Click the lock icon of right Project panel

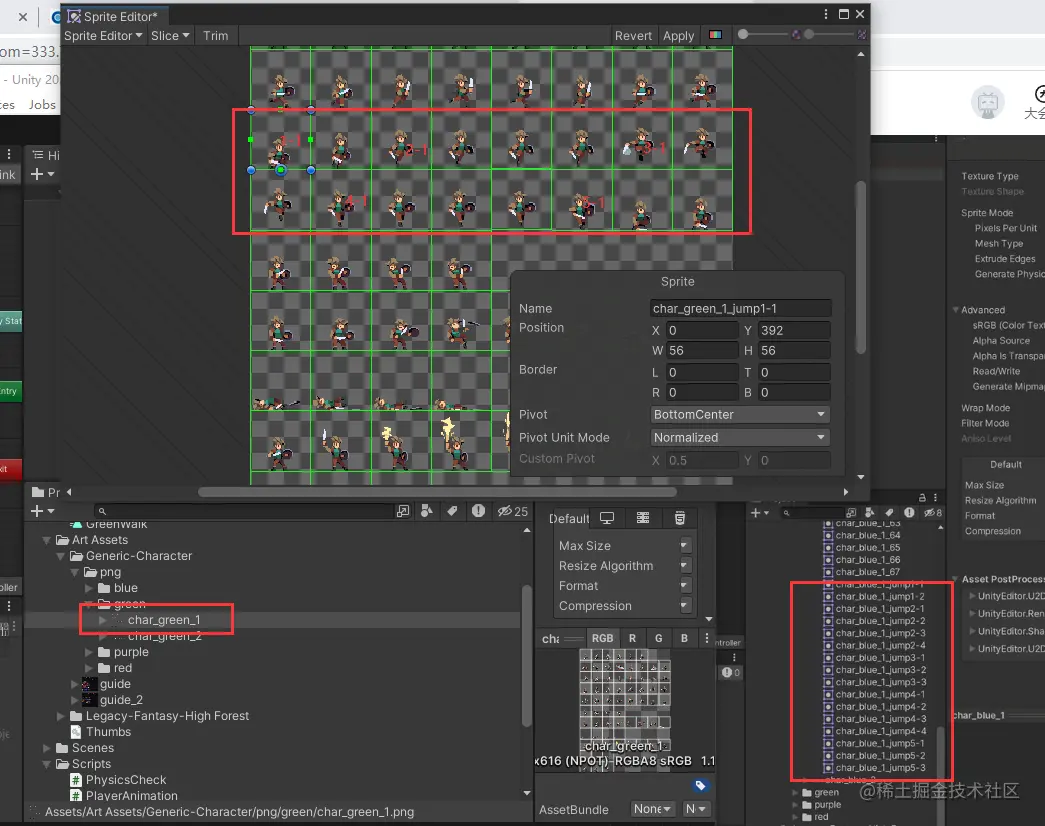coord(922,497)
